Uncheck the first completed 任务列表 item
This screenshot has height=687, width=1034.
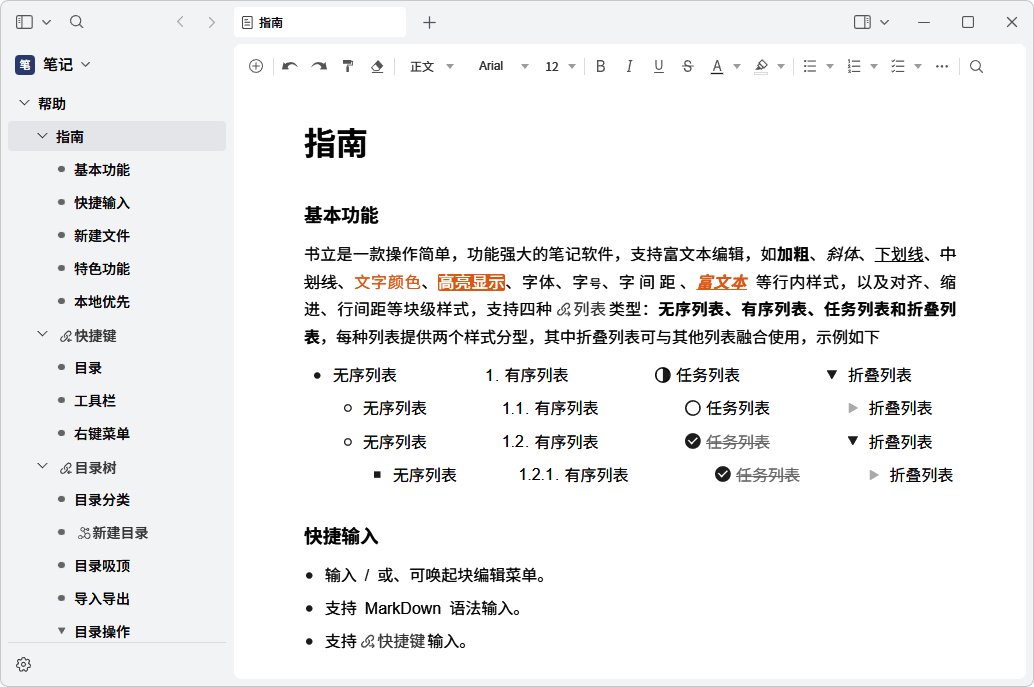pyautogui.click(x=692, y=441)
